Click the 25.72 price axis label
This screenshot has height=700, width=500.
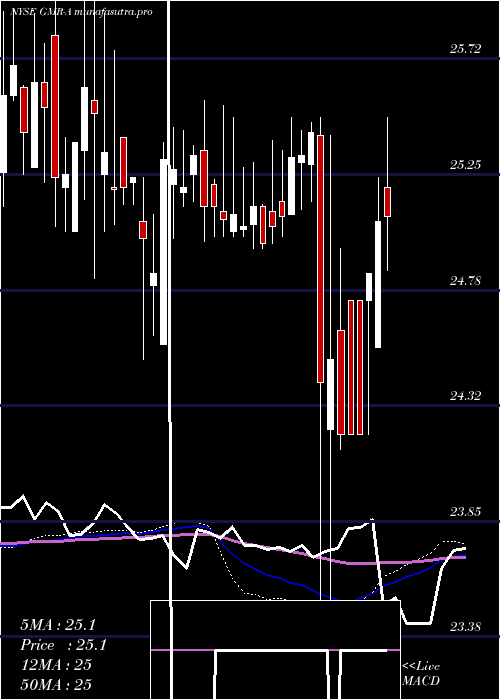[x=466, y=49]
